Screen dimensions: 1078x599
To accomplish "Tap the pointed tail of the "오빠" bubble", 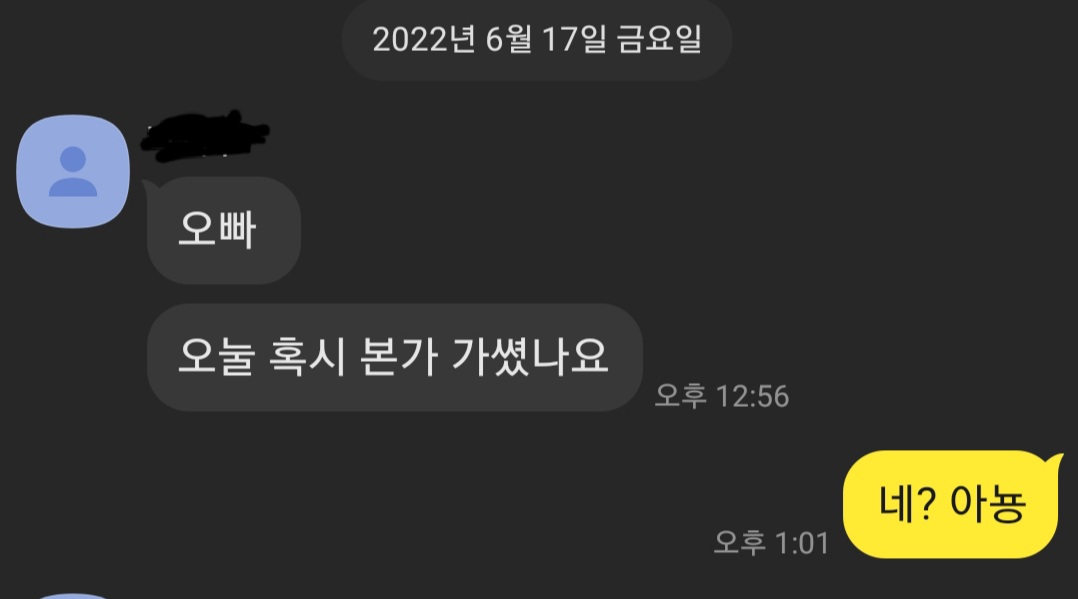I will 149,188.
